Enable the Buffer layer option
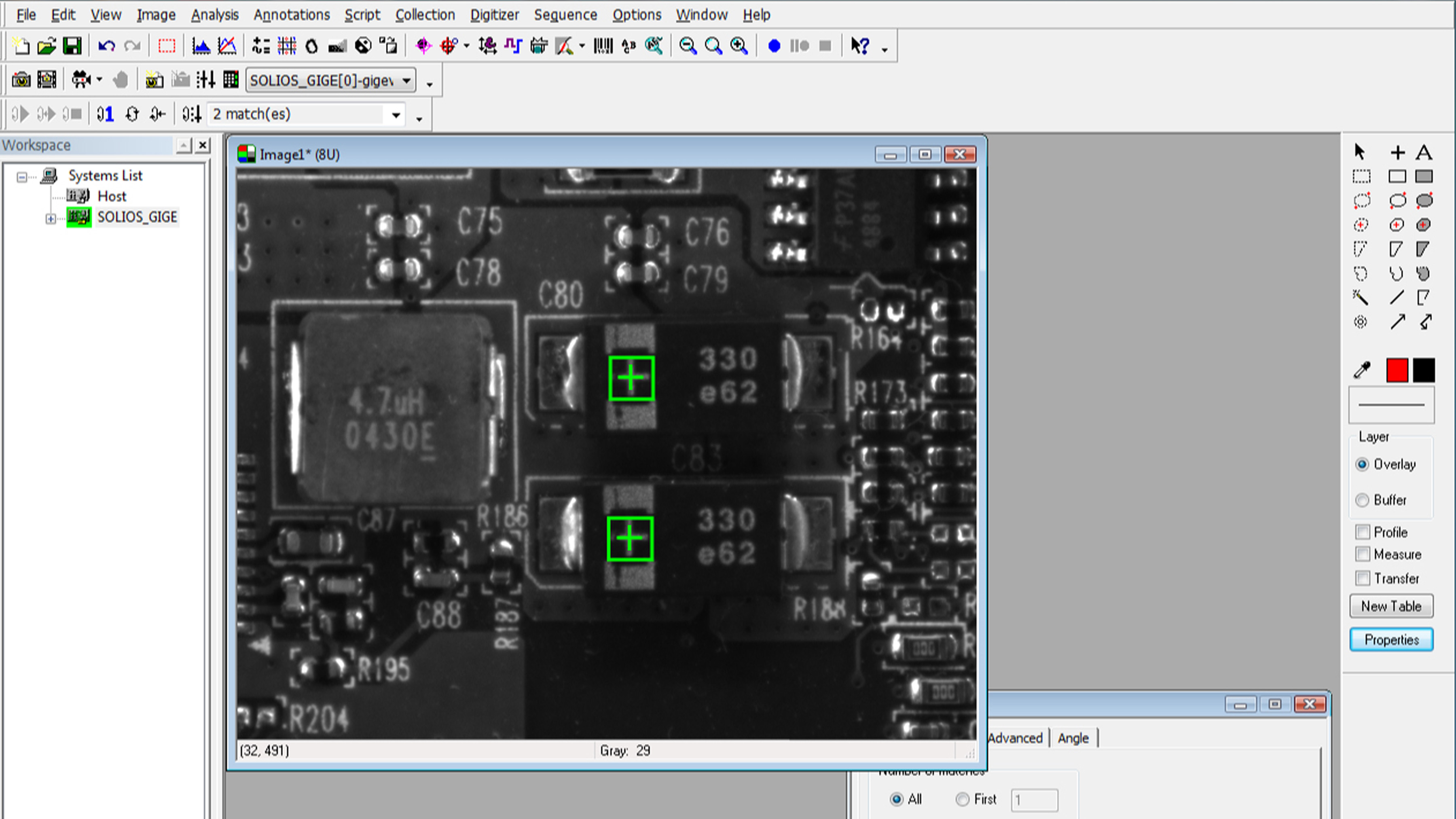 tap(1362, 500)
